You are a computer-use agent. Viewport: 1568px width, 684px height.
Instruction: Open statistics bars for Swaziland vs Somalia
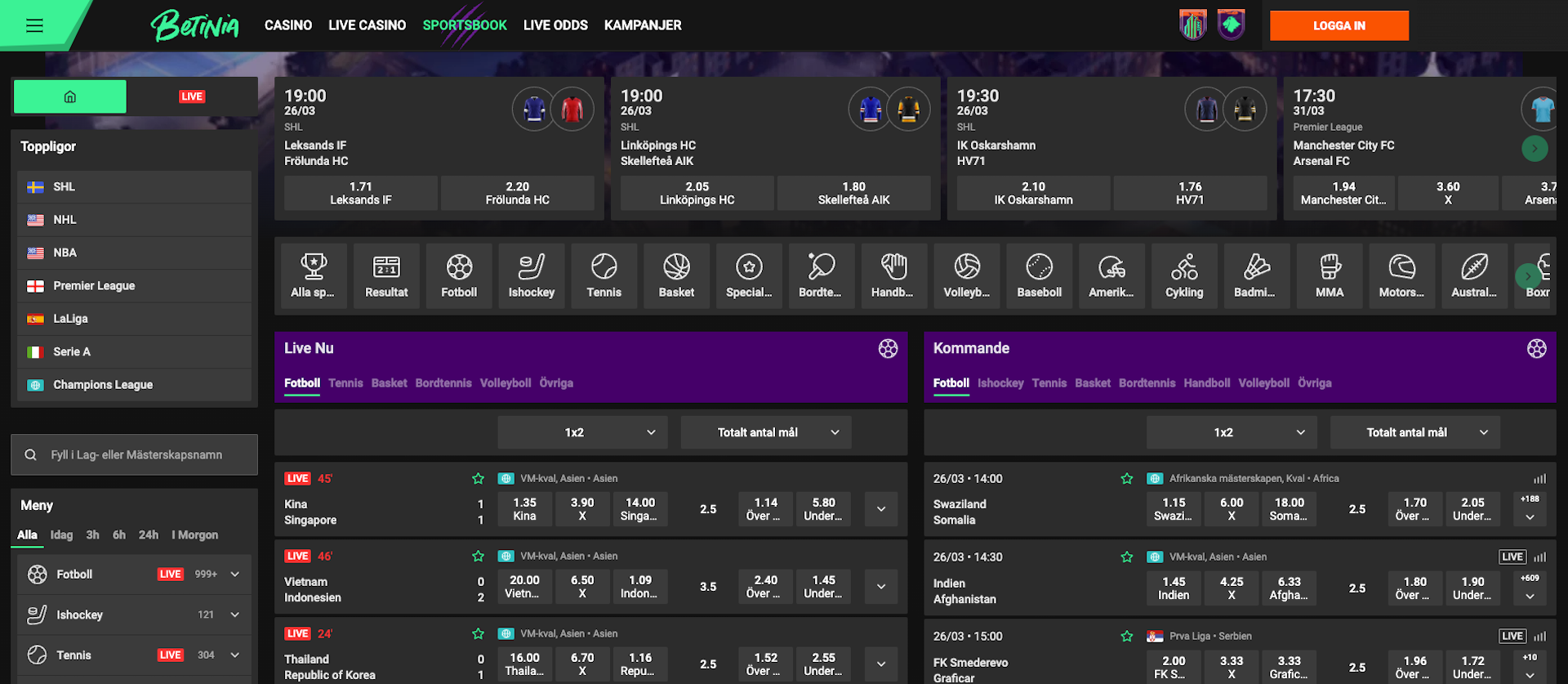click(x=1539, y=479)
